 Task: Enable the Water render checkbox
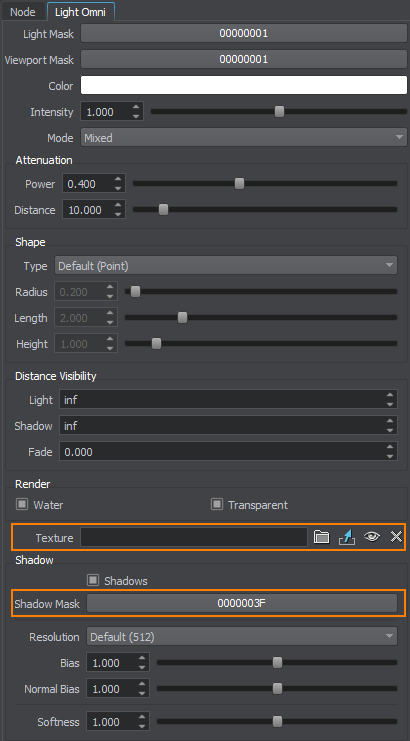[22, 504]
